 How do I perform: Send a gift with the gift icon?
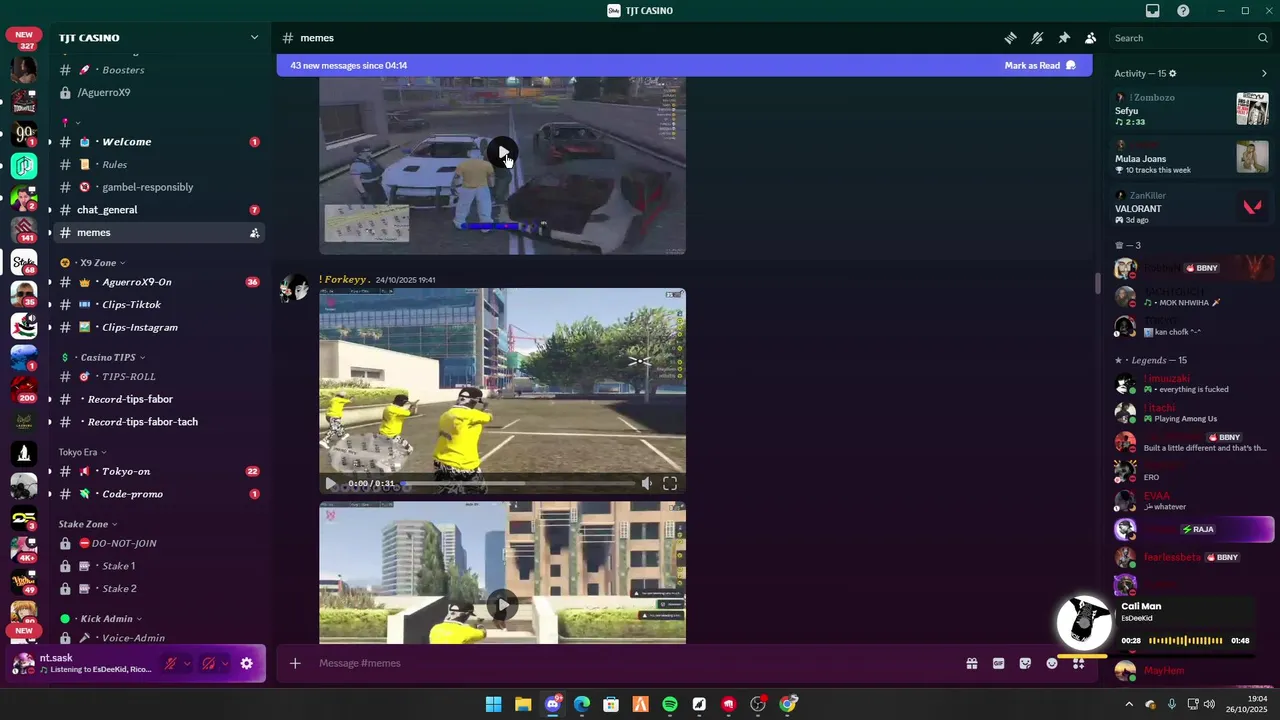click(971, 663)
